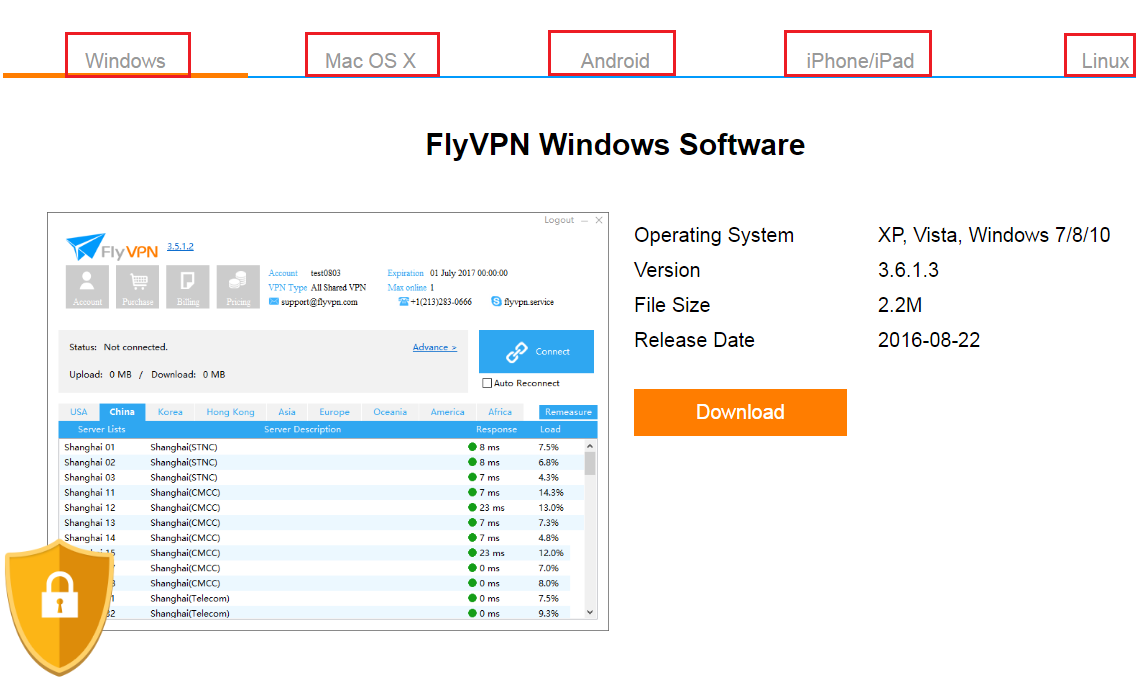This screenshot has height=677, width=1136.
Task: Sort by the Load column header
Action: coord(550,430)
